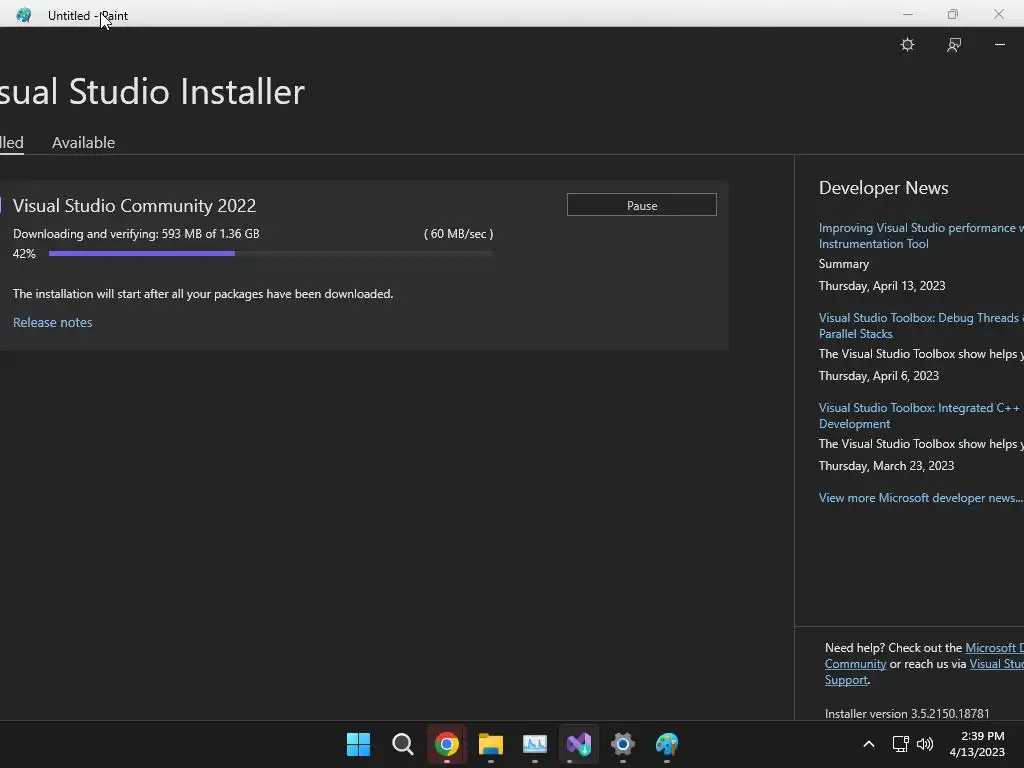Open Debug Threads Parallel Stacks article
Image resolution: width=1024 pixels, height=768 pixels.
[921, 326]
